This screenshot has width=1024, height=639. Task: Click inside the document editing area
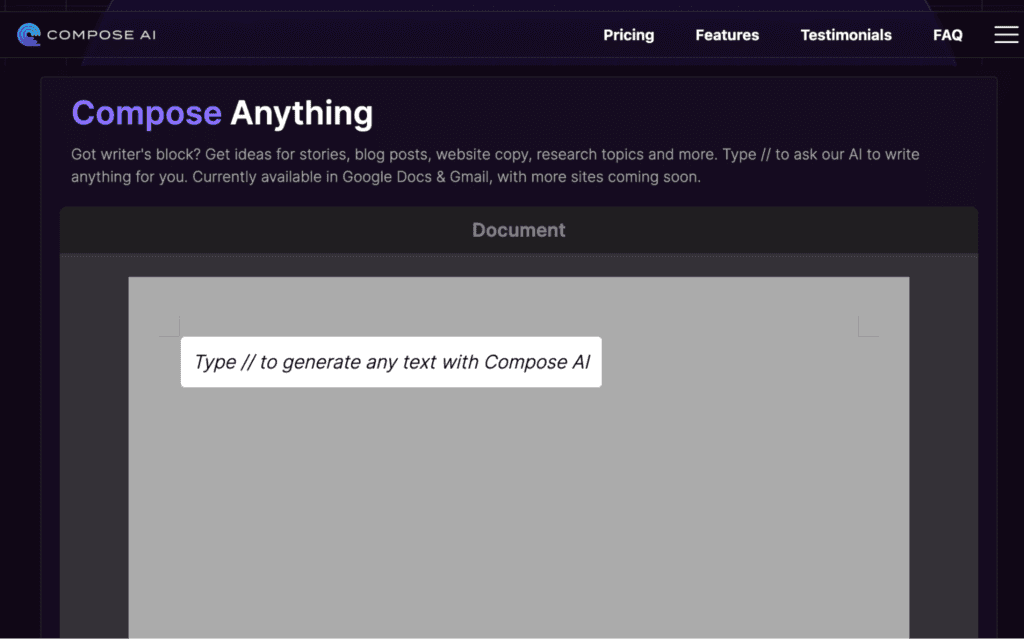[x=518, y=480]
